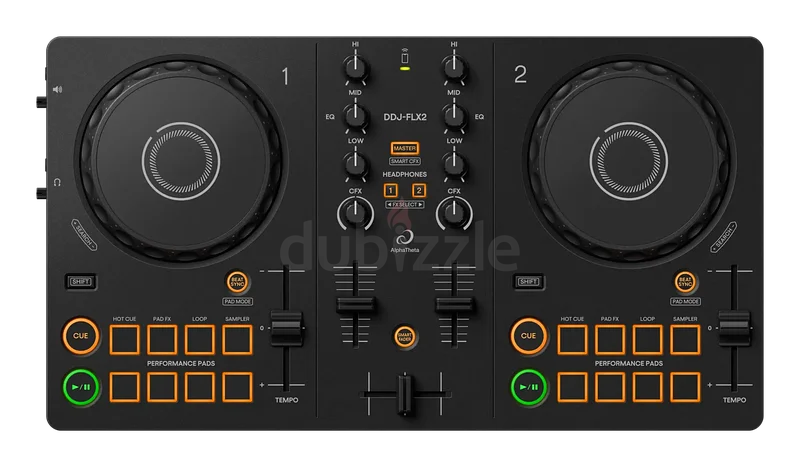The width and height of the screenshot is (800, 467).
Task: Tap deck 1 lower-row pad below PAD FX column
Action: click(x=162, y=387)
